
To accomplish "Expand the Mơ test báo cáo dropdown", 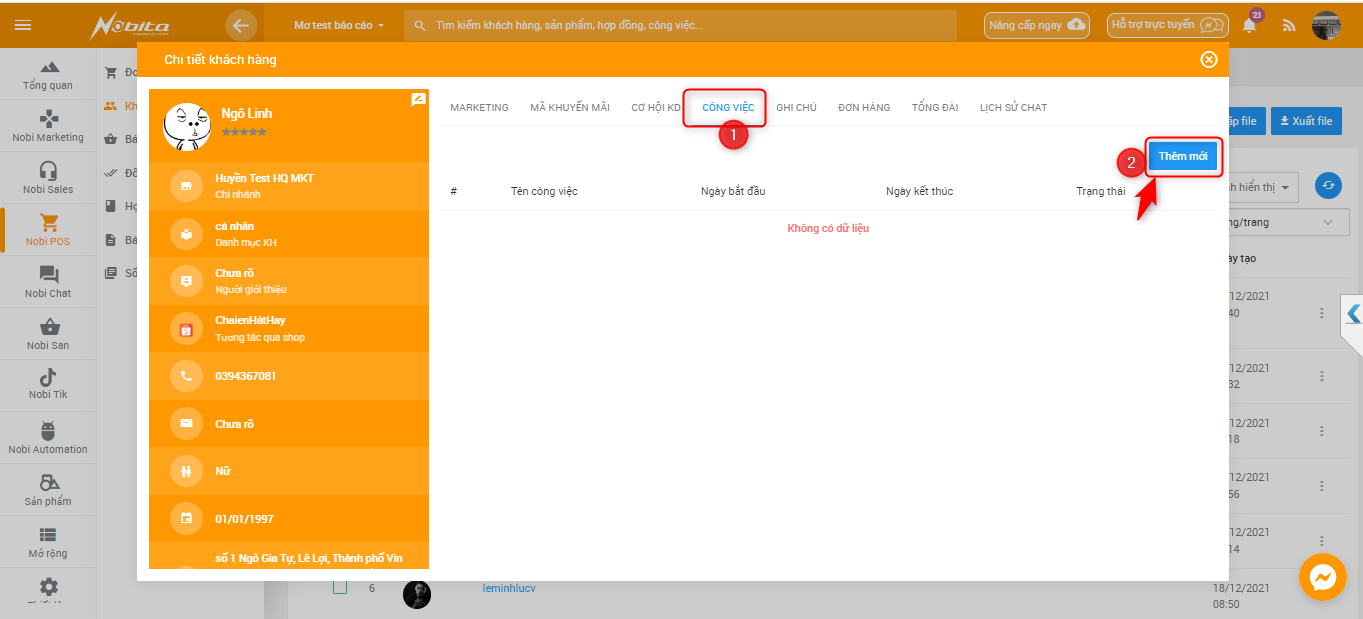I will 339,25.
